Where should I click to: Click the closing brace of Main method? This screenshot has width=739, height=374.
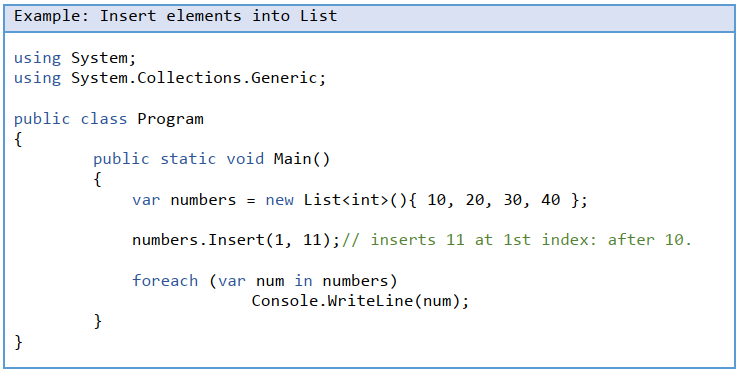[98, 321]
